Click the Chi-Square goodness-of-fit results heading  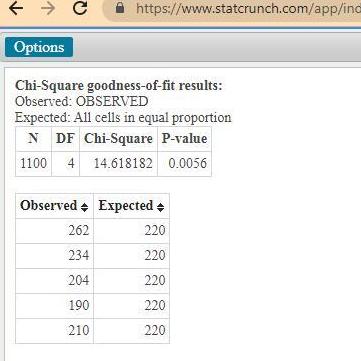click(x=118, y=86)
